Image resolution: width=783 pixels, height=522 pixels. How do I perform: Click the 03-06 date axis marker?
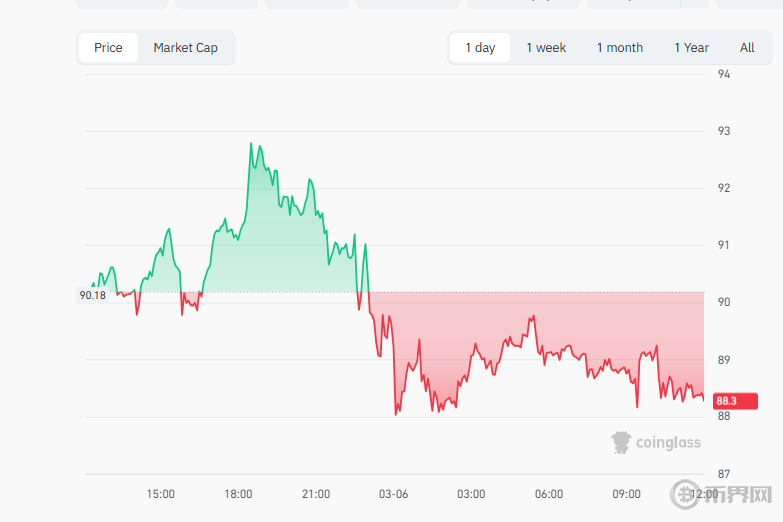point(394,494)
